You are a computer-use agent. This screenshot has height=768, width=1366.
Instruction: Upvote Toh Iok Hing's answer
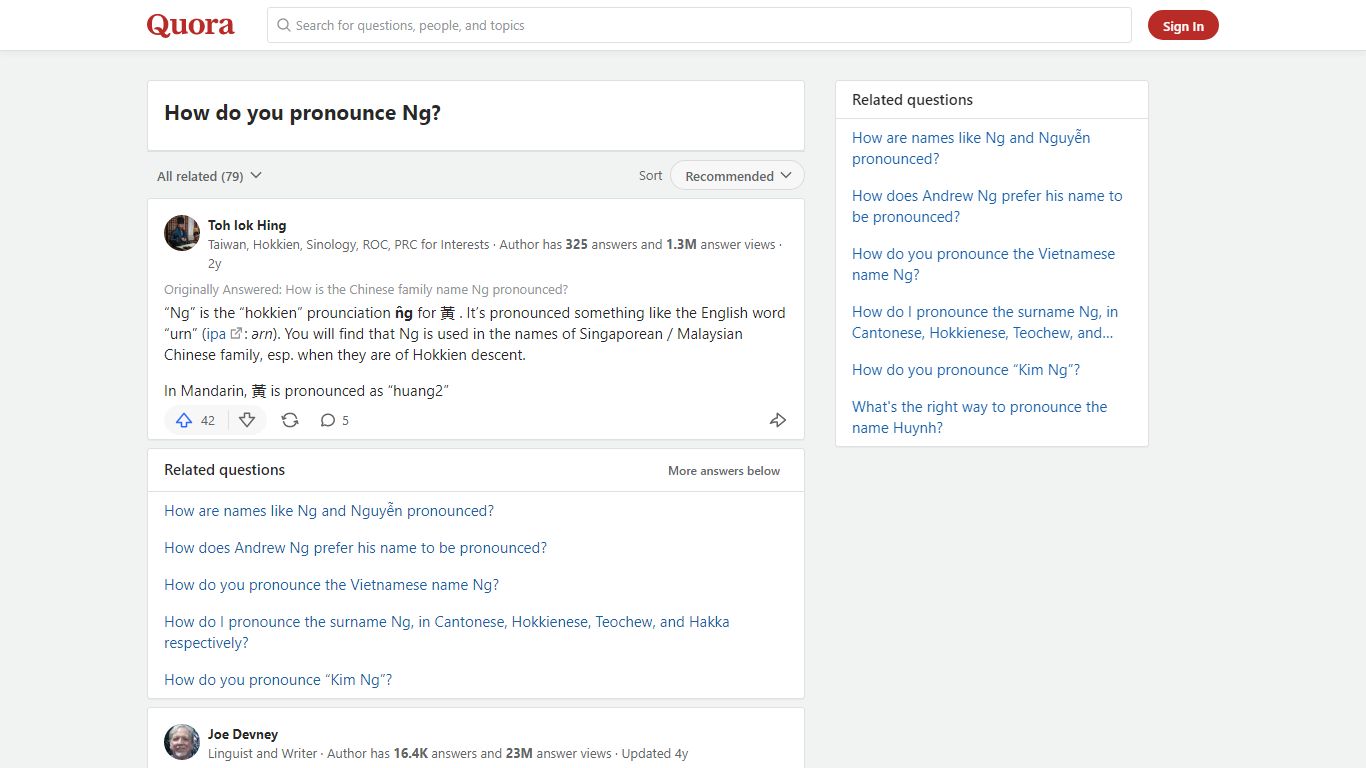tap(196, 420)
